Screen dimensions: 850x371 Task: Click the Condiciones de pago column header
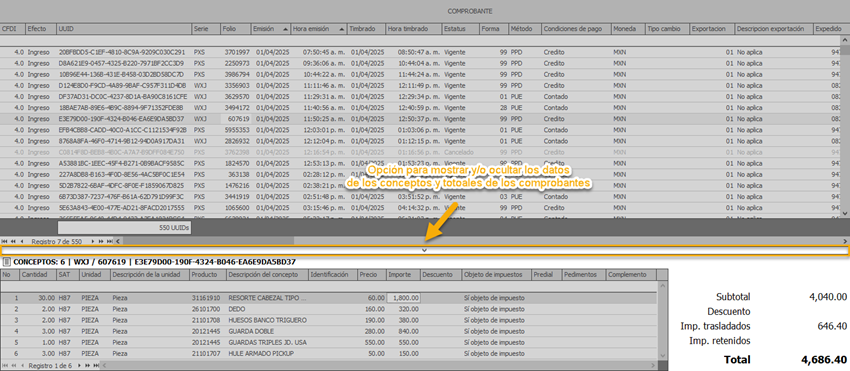coord(576,29)
